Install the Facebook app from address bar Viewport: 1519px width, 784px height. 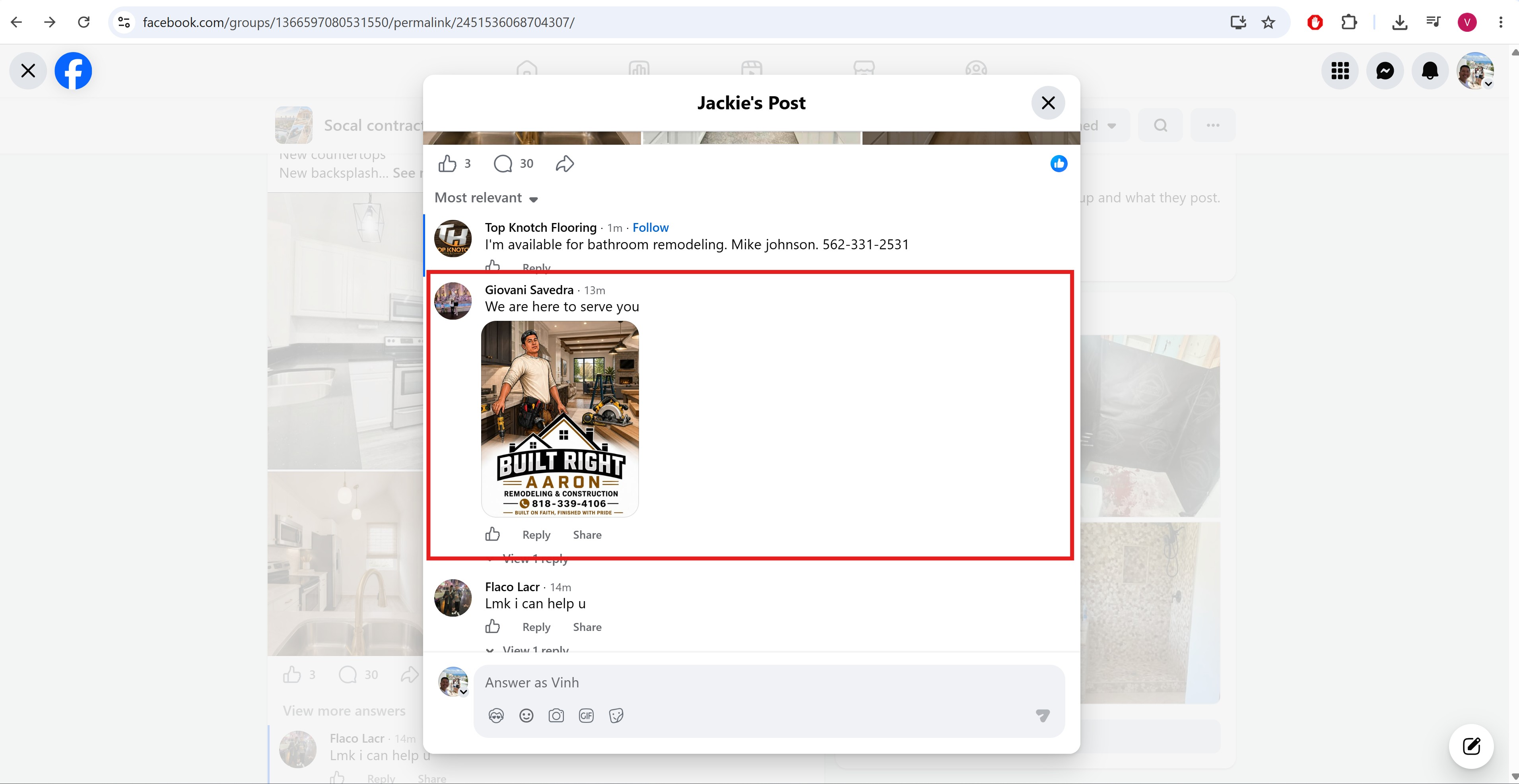click(x=1238, y=22)
